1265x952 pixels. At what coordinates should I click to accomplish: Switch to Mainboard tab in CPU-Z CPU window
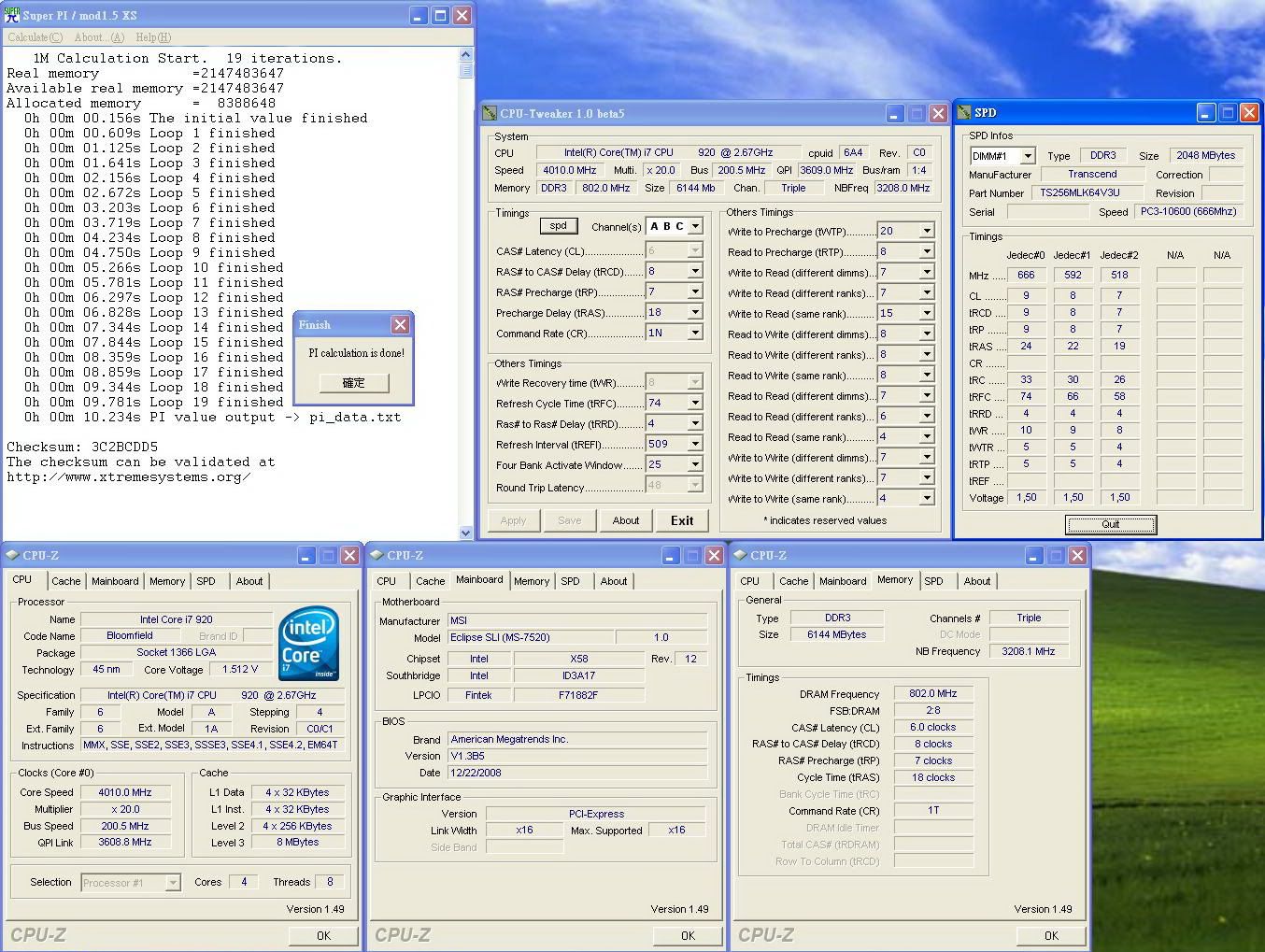[115, 581]
